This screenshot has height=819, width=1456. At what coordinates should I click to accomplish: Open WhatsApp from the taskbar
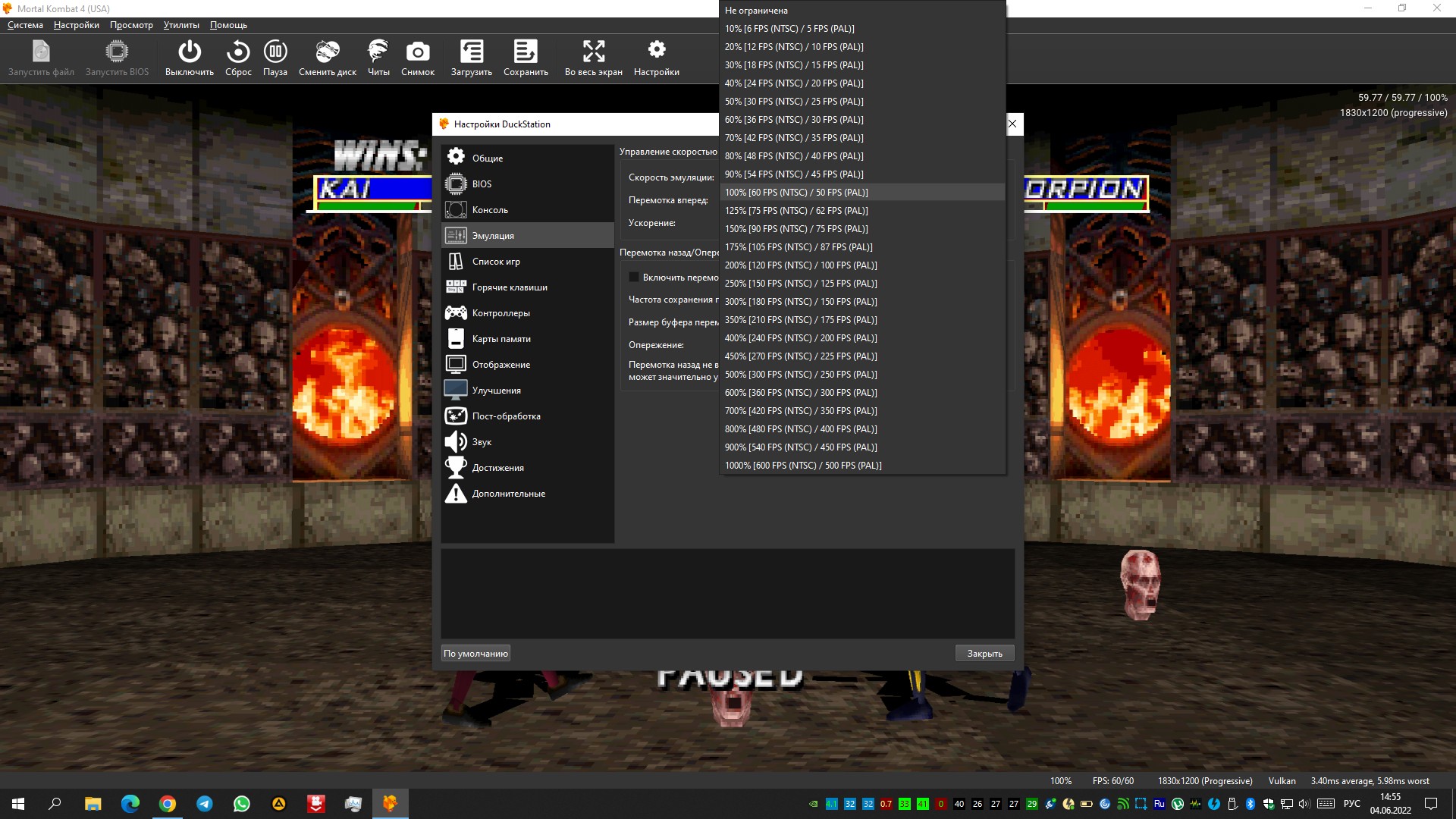[x=242, y=804]
